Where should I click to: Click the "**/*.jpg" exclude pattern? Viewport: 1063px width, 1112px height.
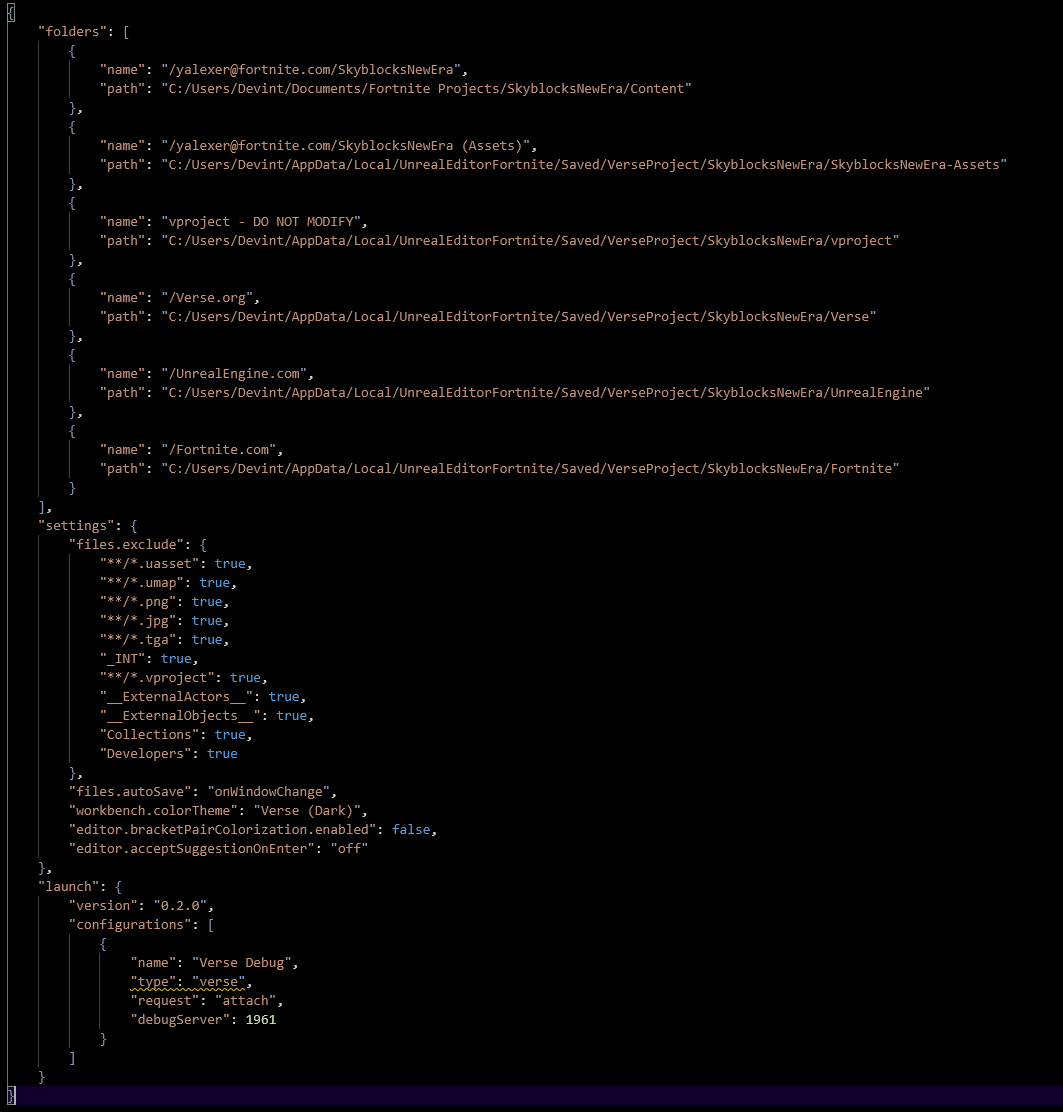(x=138, y=621)
